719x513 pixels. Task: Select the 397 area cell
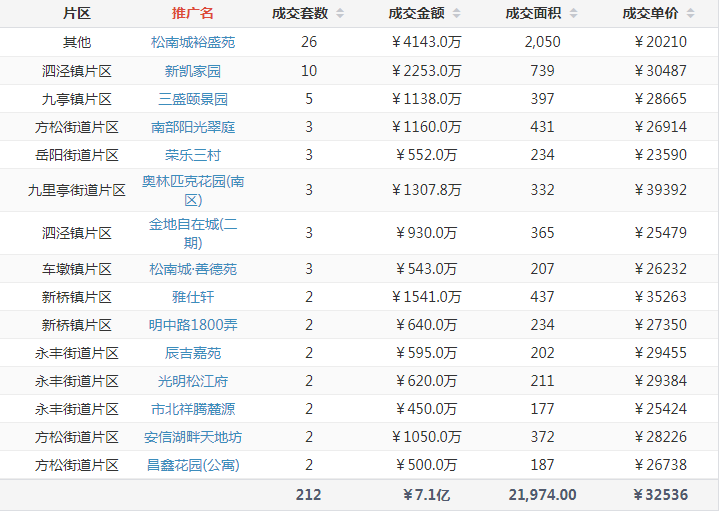pos(542,99)
